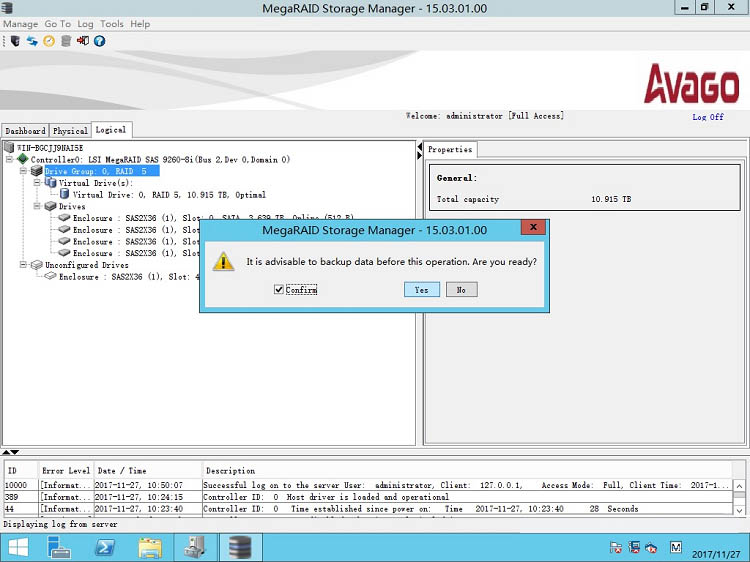The width and height of the screenshot is (750, 562).
Task: Click the WIN-BGCJJ9NAI5E server node icon
Action: pyautogui.click(x=9, y=147)
